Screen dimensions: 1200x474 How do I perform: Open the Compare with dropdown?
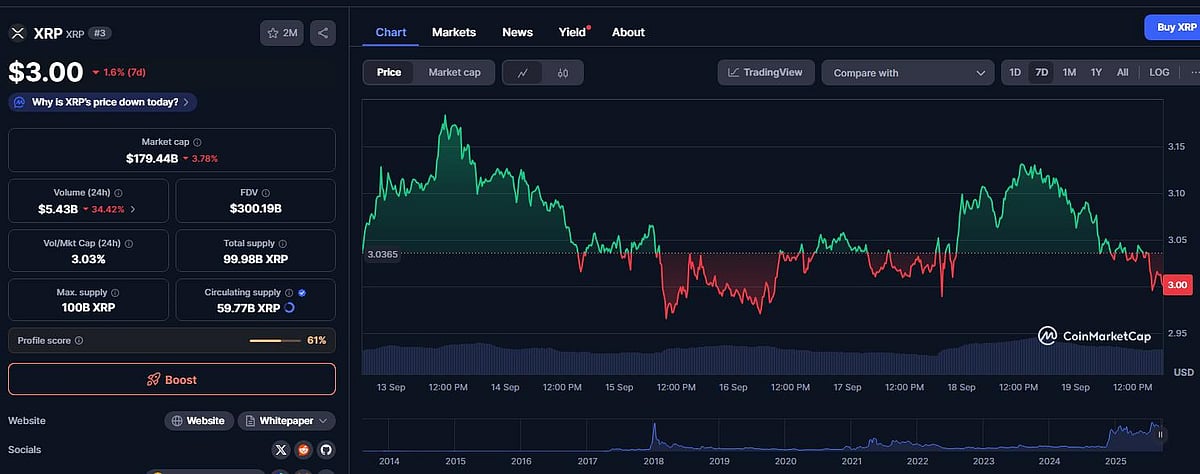pos(908,72)
